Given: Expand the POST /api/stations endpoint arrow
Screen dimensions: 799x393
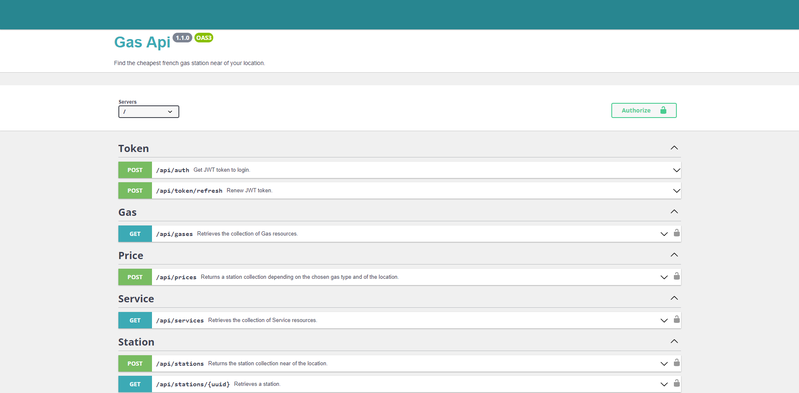Looking at the screenshot, I should (x=664, y=364).
